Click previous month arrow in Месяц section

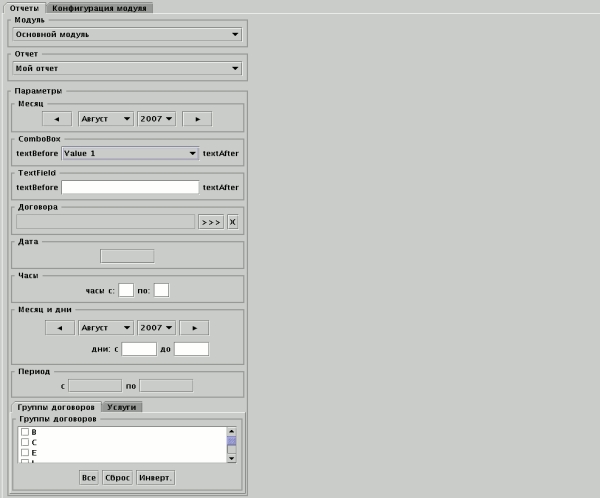pyautogui.click(x=59, y=118)
